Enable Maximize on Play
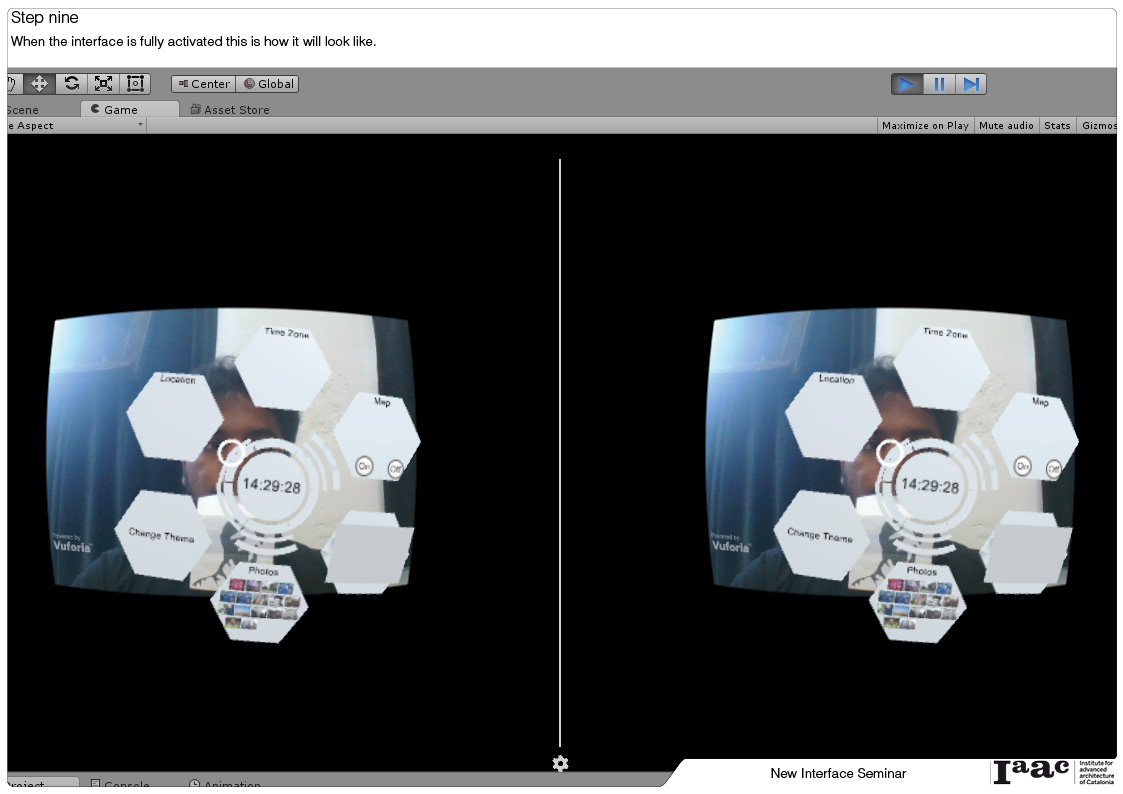Viewport: 1123px width, 794px height. (924, 125)
